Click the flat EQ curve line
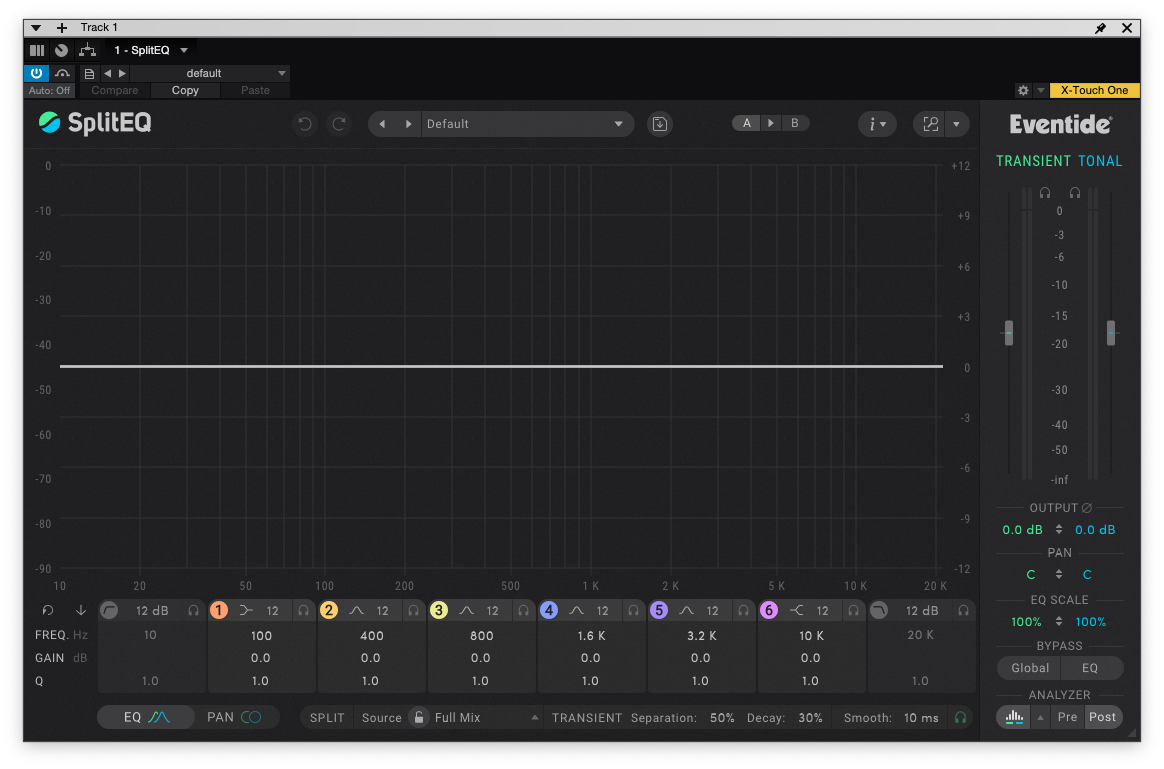 tap(501, 366)
